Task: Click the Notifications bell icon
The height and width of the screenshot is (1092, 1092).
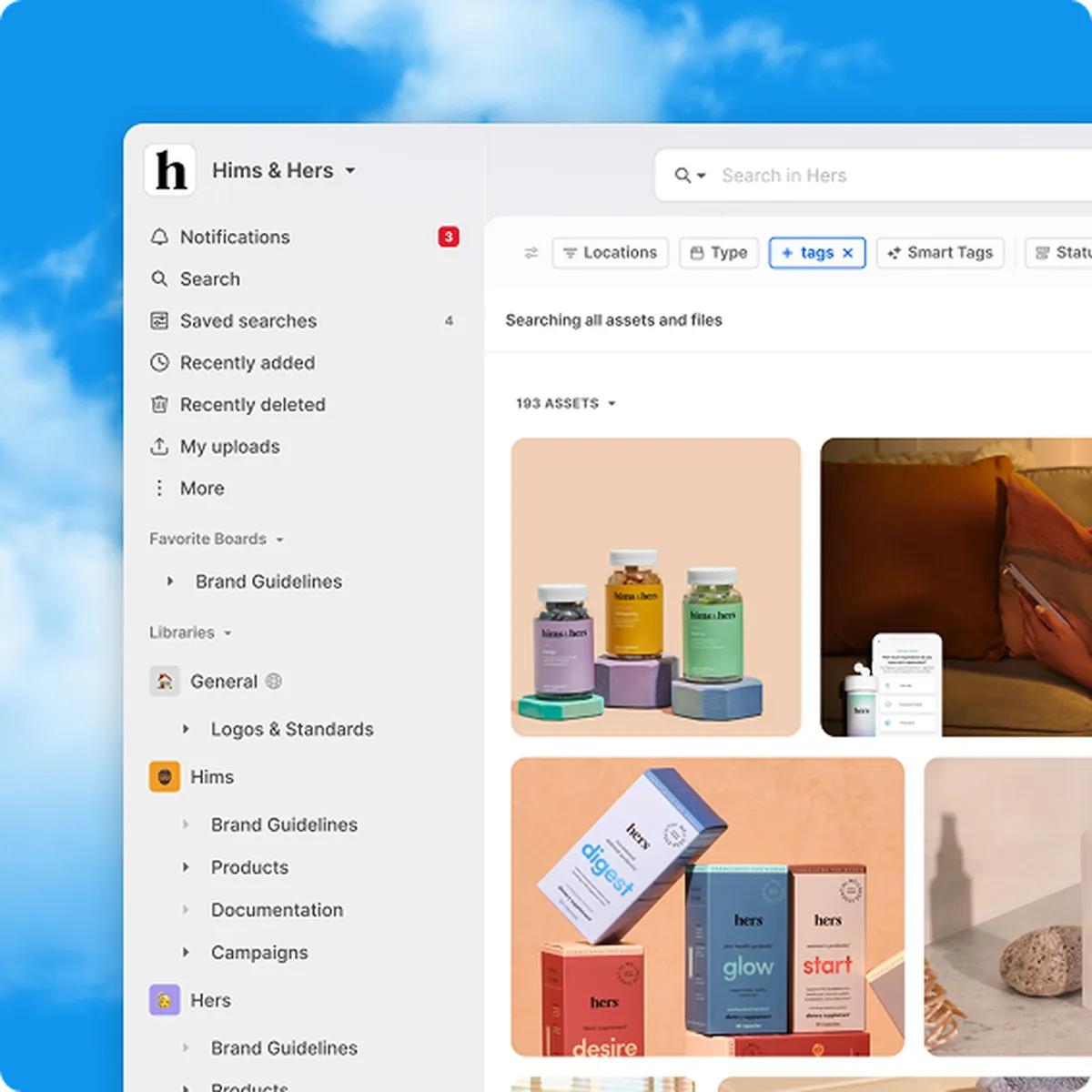Action: pyautogui.click(x=159, y=237)
